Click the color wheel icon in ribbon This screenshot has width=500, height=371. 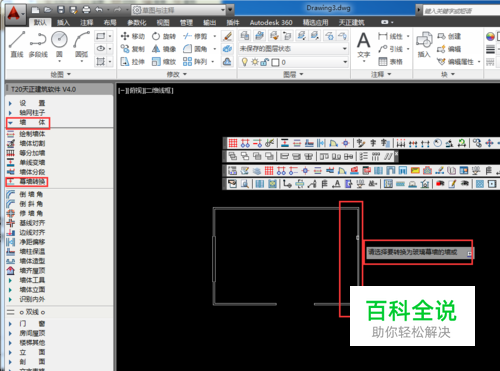coord(490,36)
